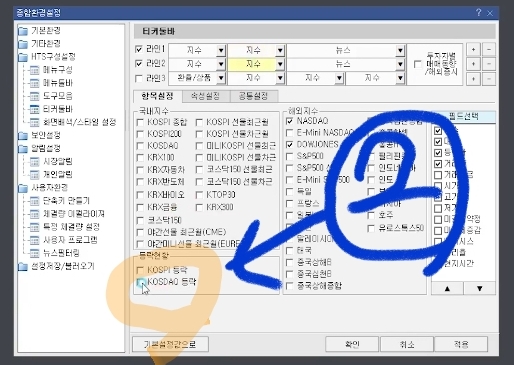Check the 투자자별 매매동향/해외증시 checkbox
Image resolution: width=514 pixels, height=365 pixels.
tap(417, 64)
